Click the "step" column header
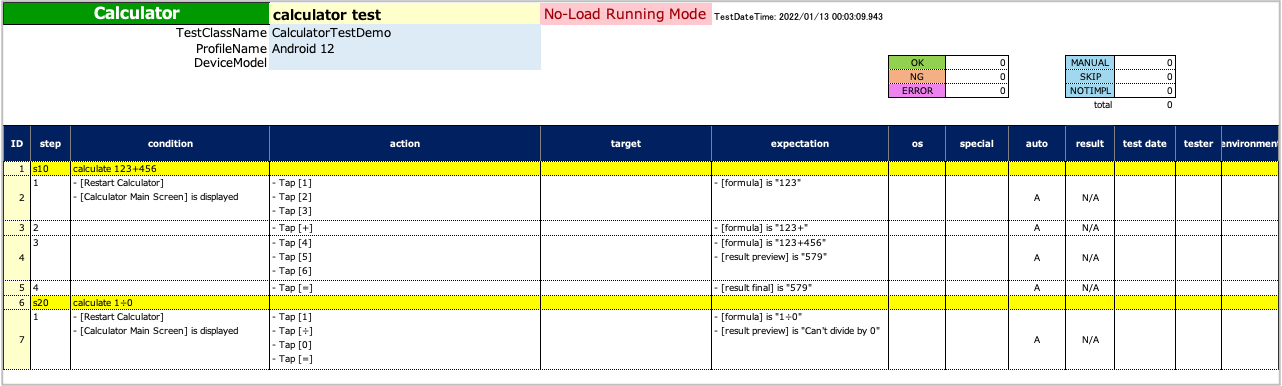This screenshot has width=1282, height=386. [51, 144]
